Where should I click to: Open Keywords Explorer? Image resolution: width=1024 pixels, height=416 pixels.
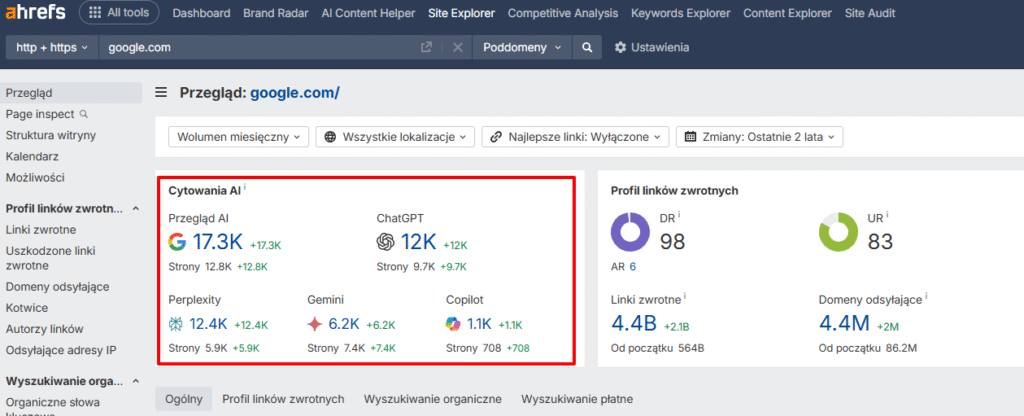[680, 13]
